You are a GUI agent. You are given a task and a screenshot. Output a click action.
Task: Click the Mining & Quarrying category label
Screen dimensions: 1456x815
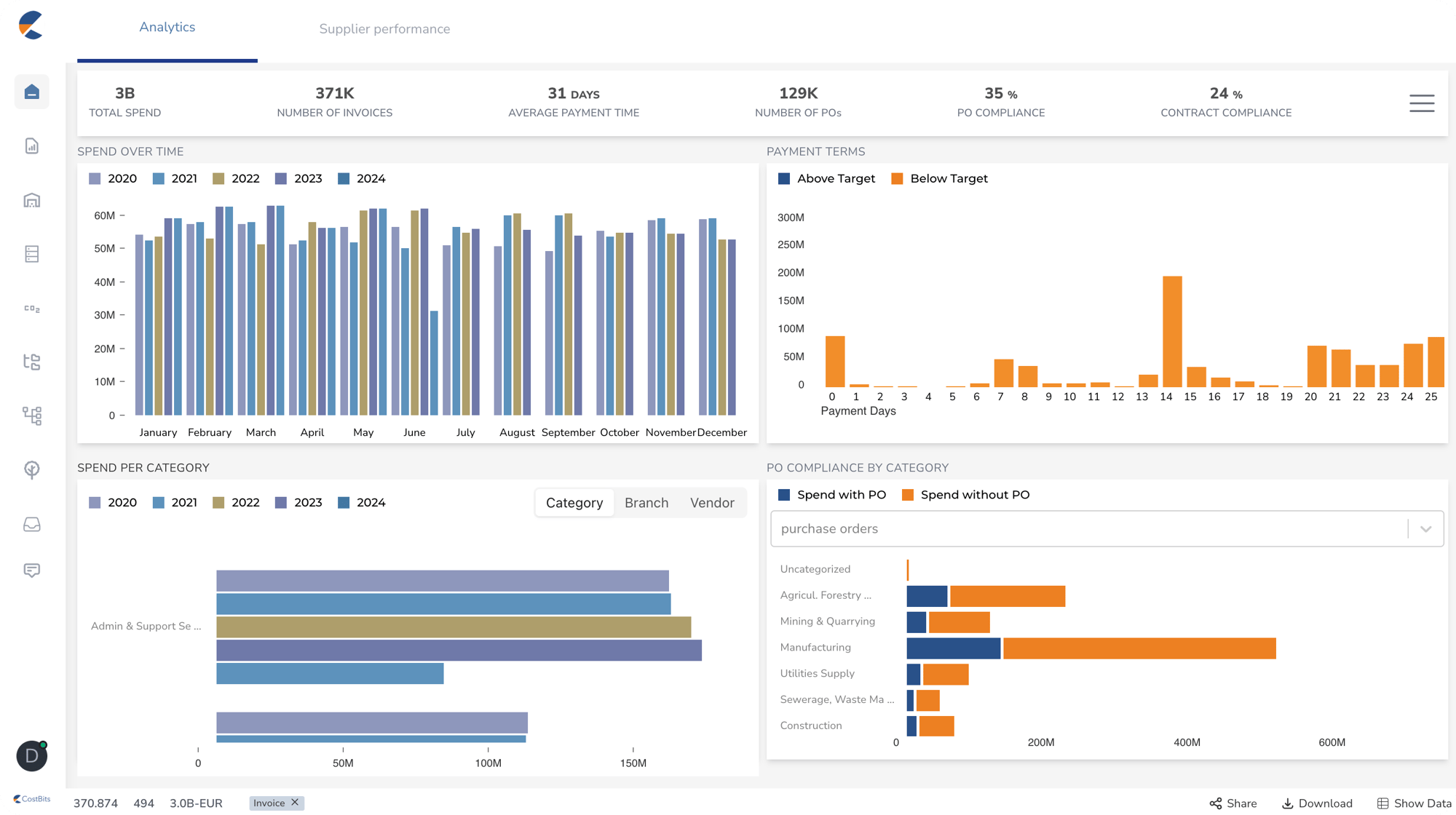click(828, 621)
